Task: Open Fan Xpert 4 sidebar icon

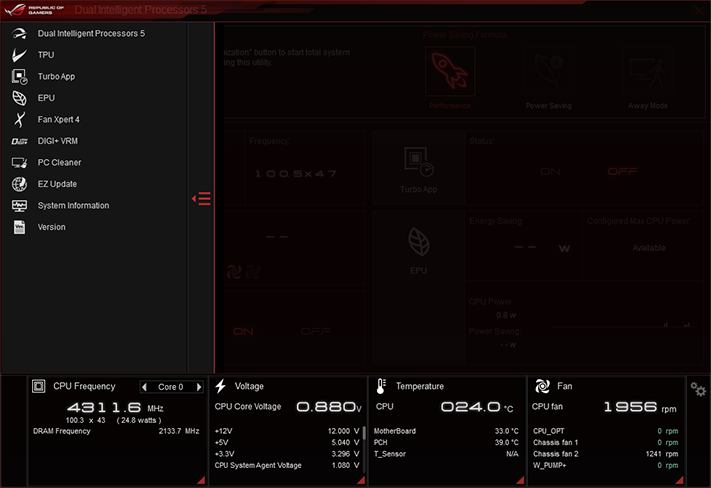Action: [x=19, y=120]
